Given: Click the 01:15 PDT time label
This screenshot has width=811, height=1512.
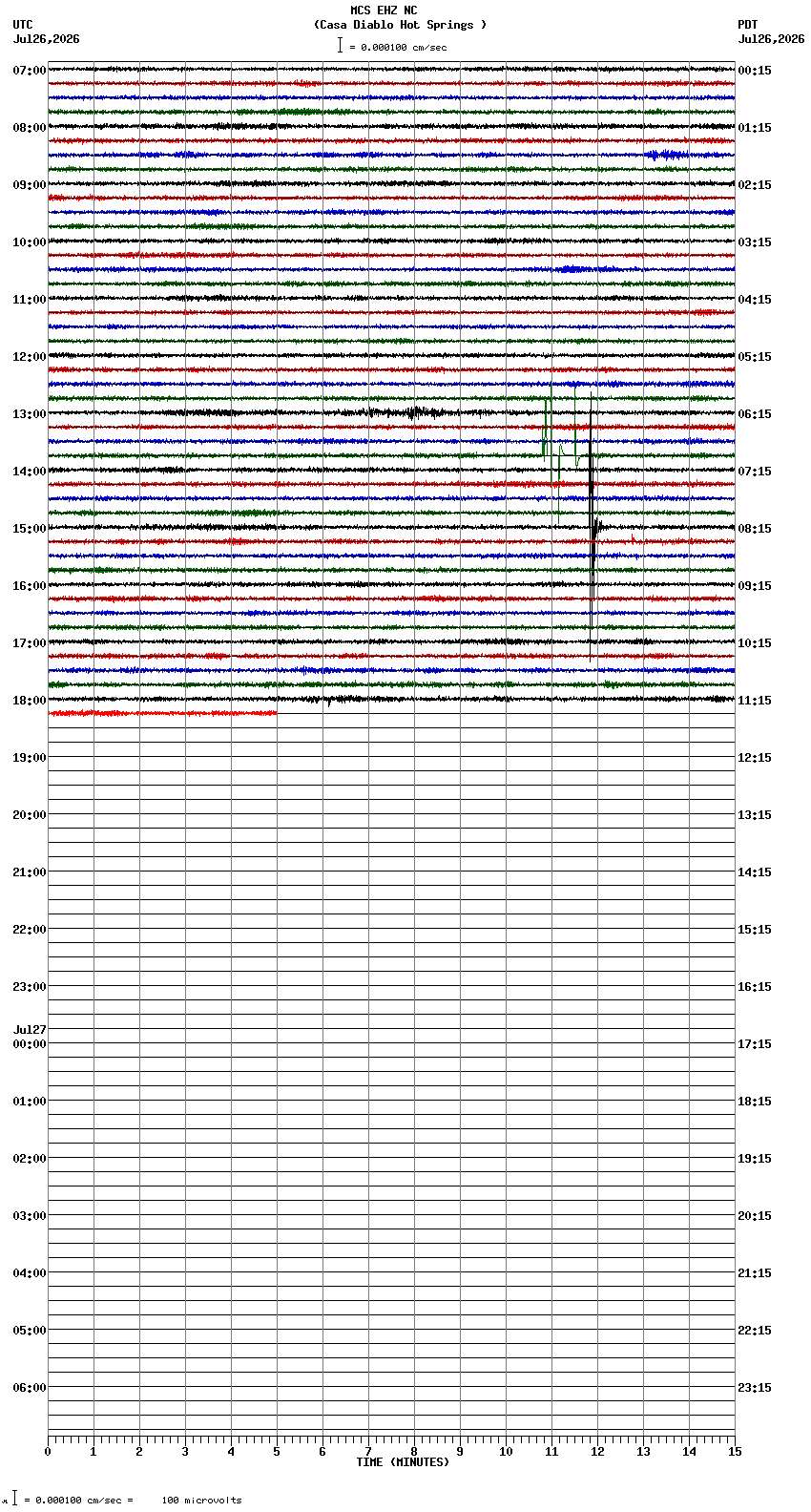Looking at the screenshot, I should 755,128.
